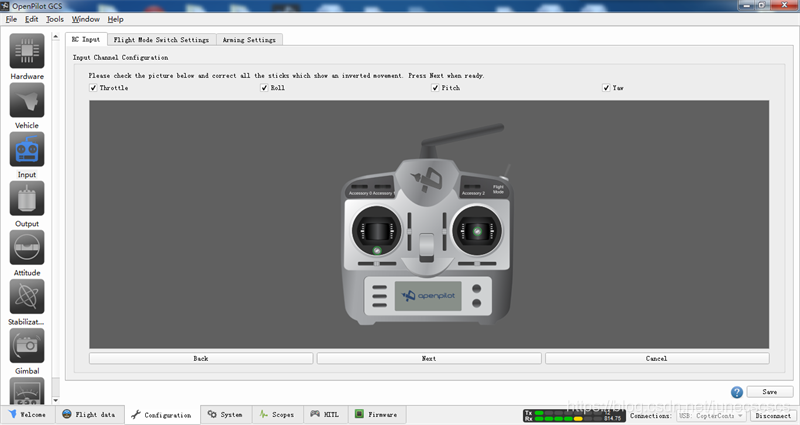The image size is (800, 425).
Task: Click the Save button
Action: (x=770, y=392)
